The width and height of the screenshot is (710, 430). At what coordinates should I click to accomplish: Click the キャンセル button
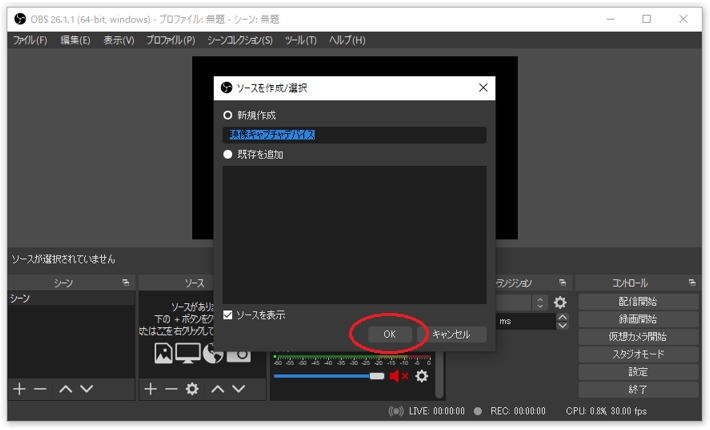pos(451,335)
